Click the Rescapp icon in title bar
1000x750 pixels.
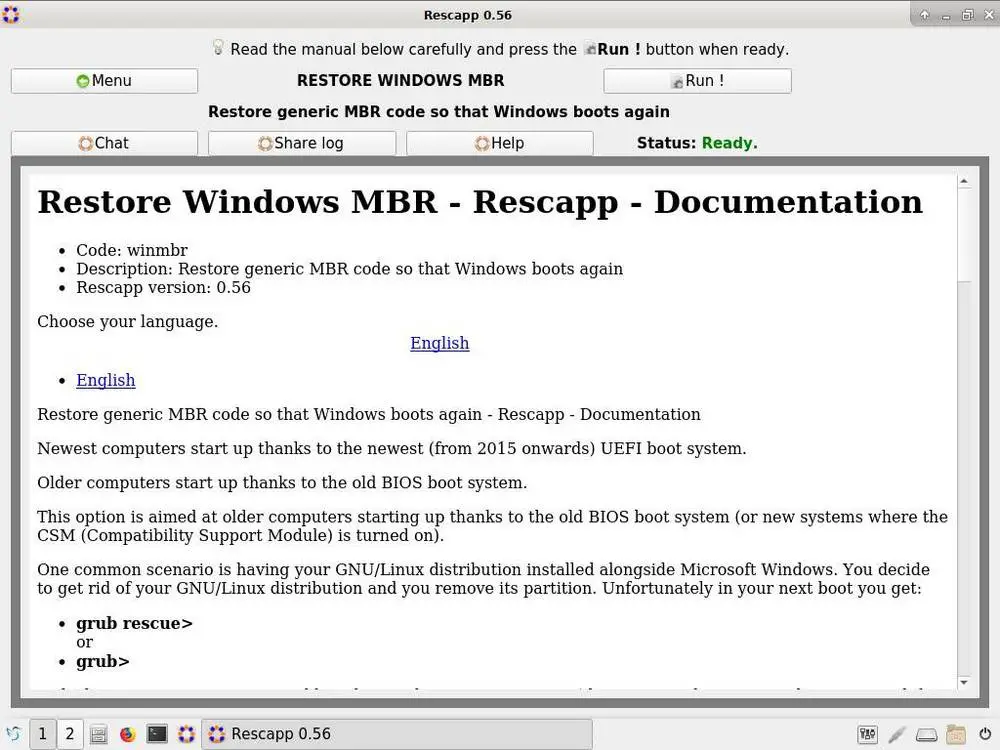point(11,14)
